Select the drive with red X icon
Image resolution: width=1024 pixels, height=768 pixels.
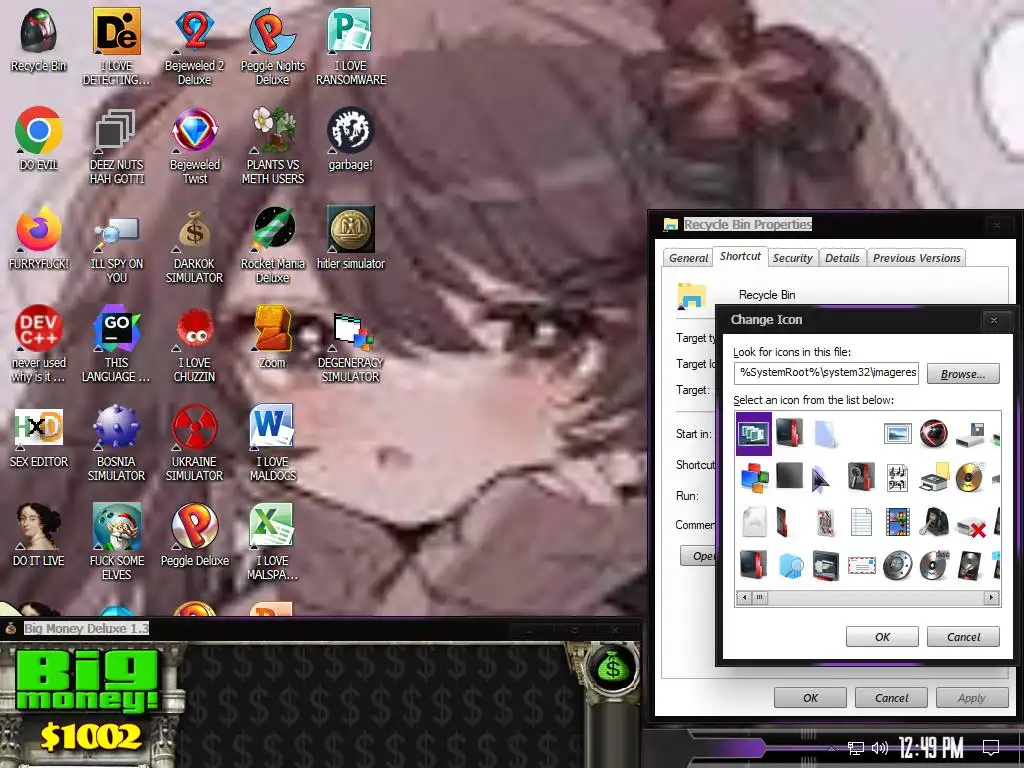tap(970, 526)
